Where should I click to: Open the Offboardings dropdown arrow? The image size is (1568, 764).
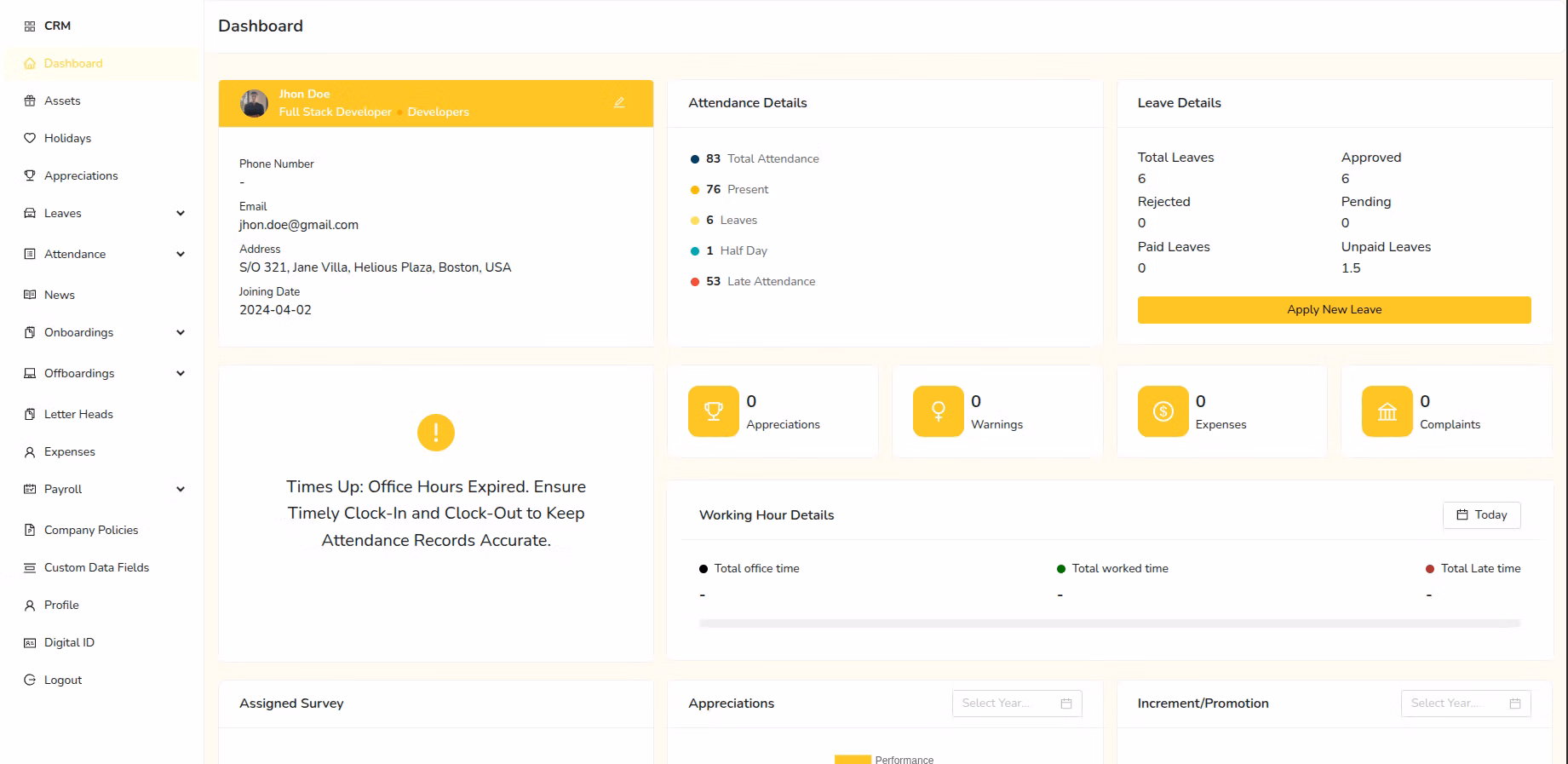181,374
